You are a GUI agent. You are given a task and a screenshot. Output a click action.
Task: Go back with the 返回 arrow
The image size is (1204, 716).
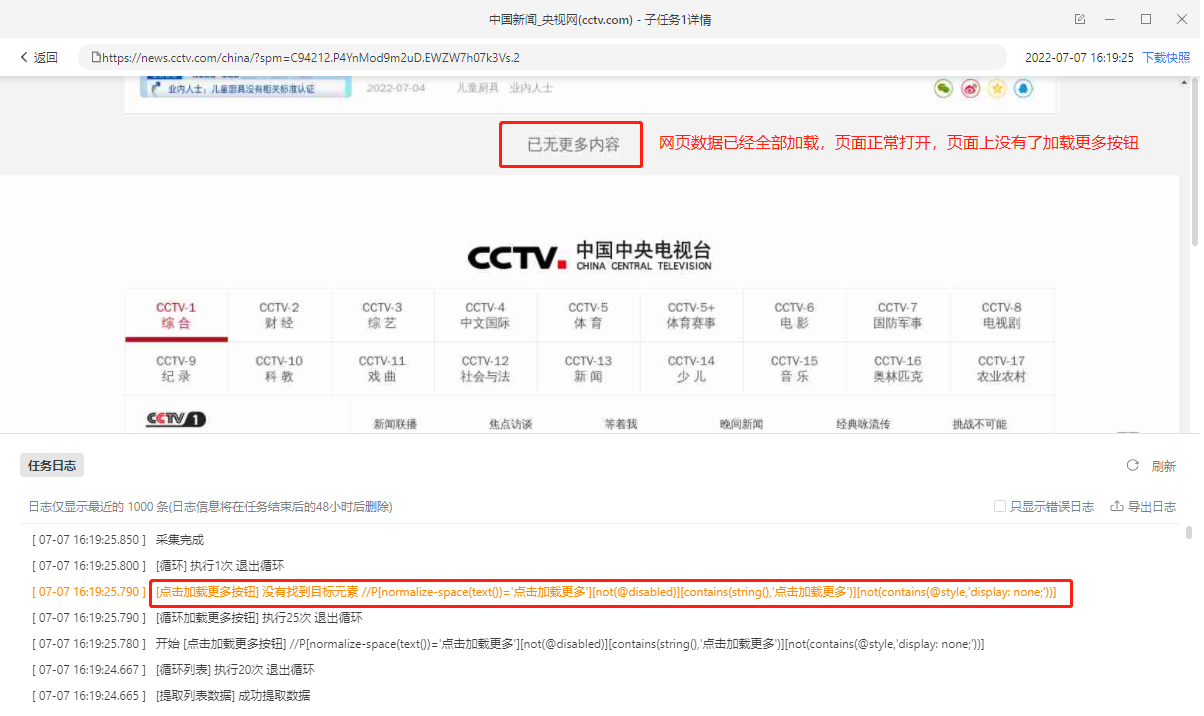tap(24, 57)
